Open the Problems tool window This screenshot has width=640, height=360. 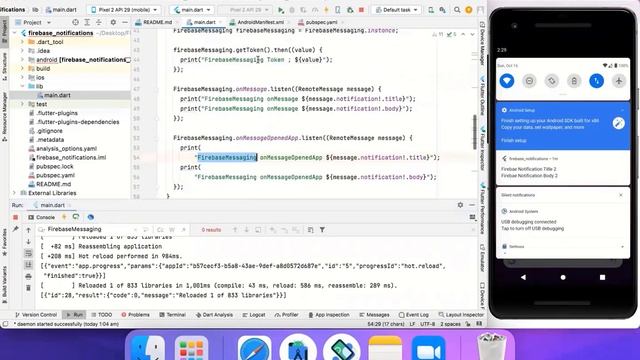pyautogui.click(x=136, y=315)
